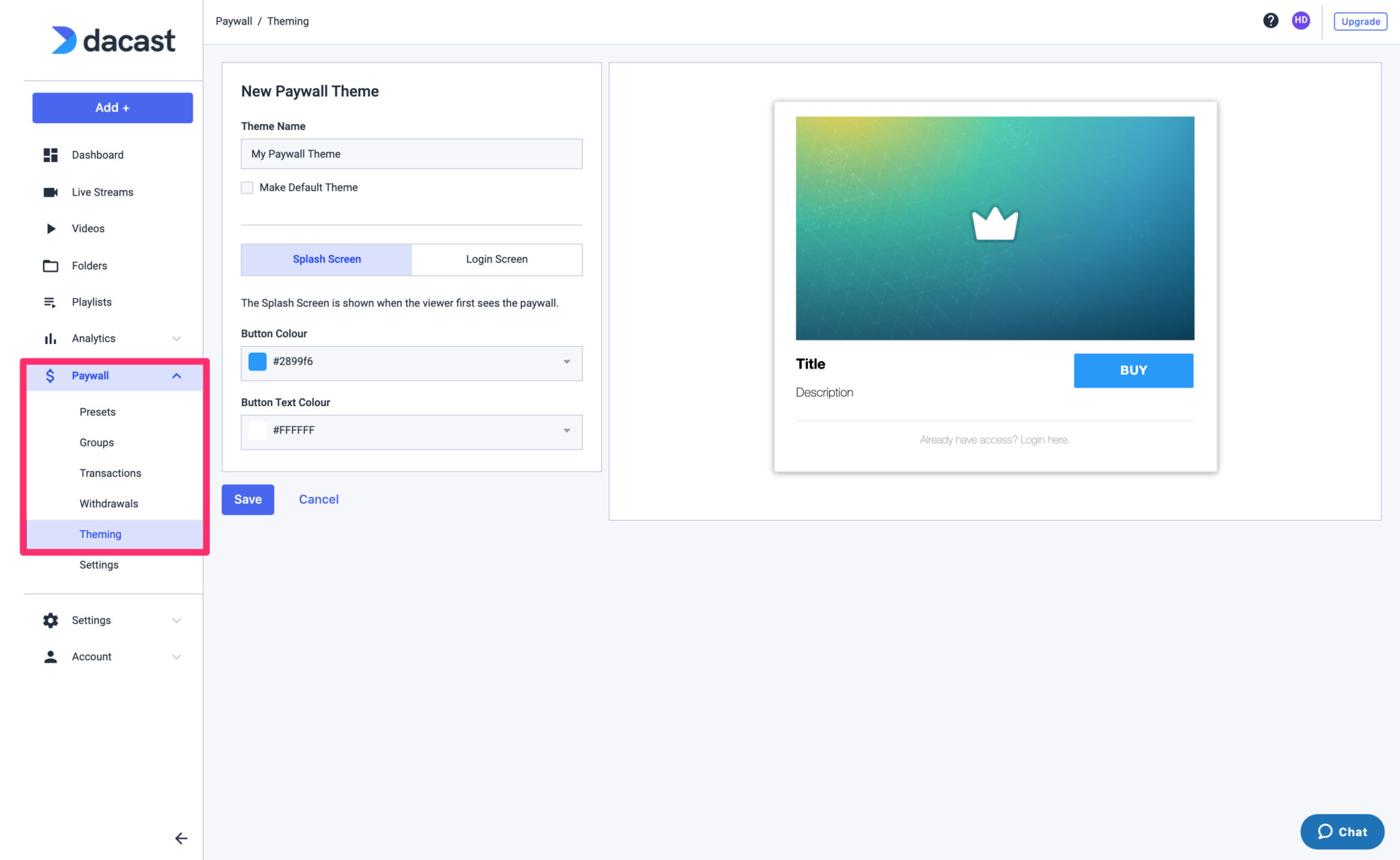
Task: Click the Folders icon in sidebar
Action: [51, 265]
